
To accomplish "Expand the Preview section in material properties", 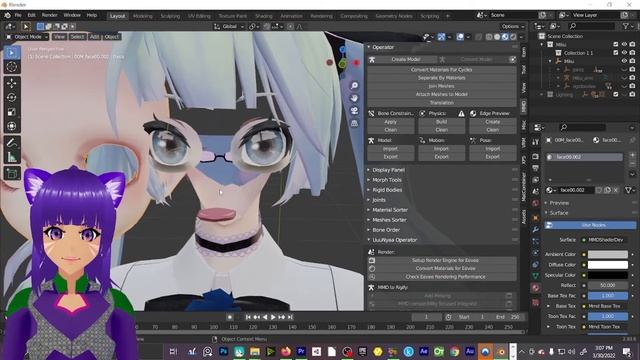I will [559, 203].
